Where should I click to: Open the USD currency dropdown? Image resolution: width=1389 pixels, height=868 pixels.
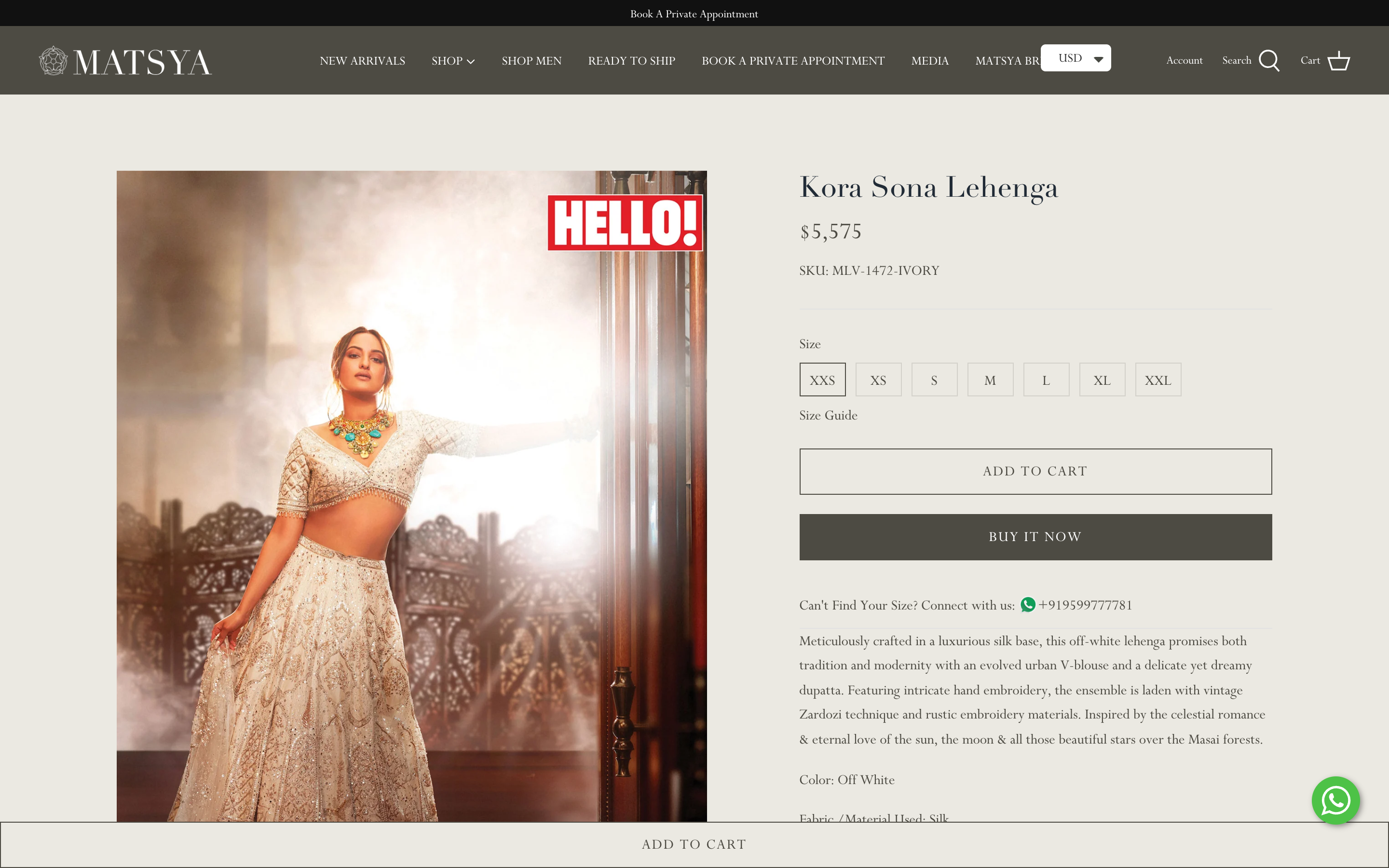1076,57
